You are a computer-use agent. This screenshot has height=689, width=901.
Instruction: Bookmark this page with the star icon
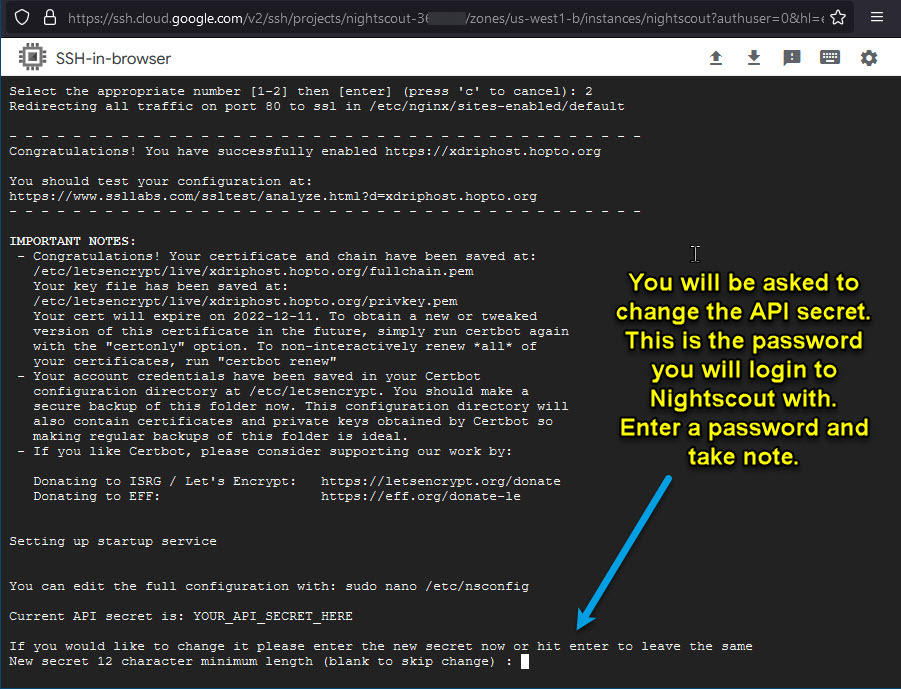coord(838,17)
